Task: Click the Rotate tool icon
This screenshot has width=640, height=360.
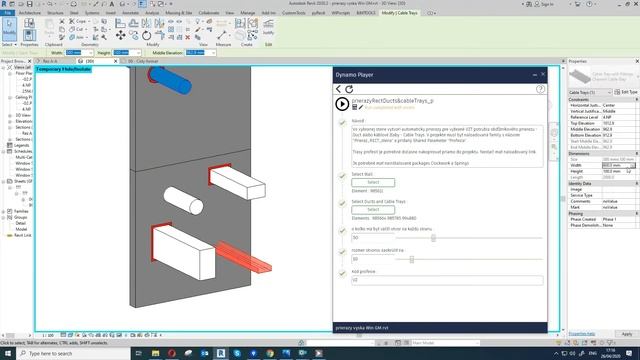Action: click(147, 36)
